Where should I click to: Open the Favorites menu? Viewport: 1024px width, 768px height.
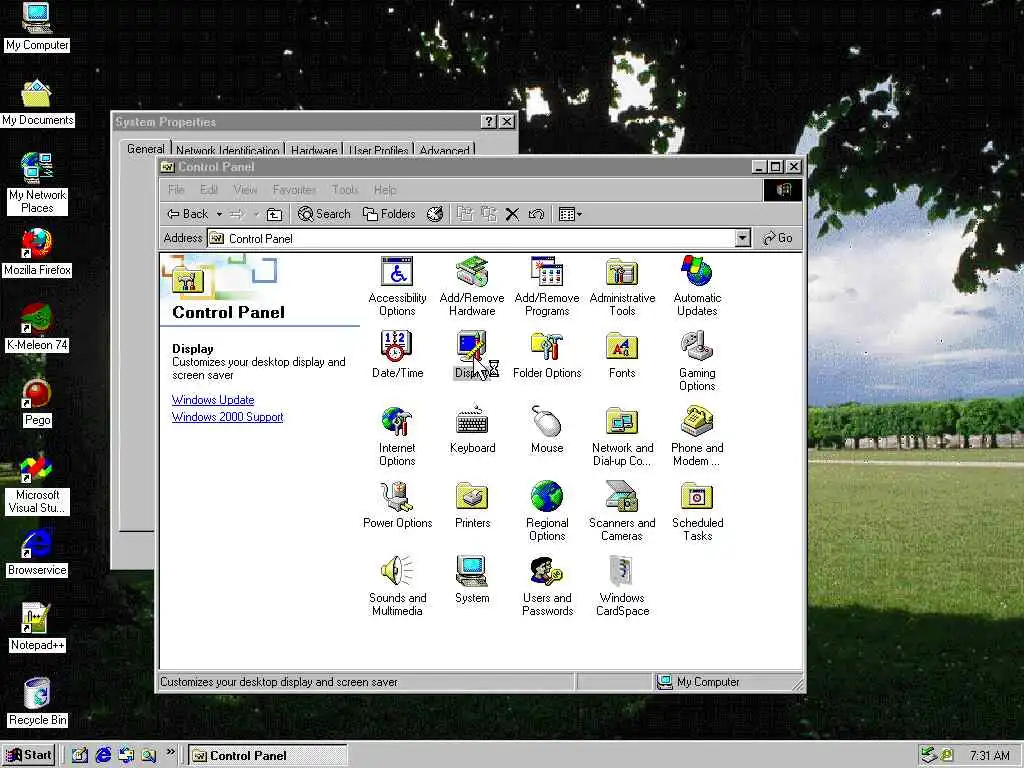point(294,190)
